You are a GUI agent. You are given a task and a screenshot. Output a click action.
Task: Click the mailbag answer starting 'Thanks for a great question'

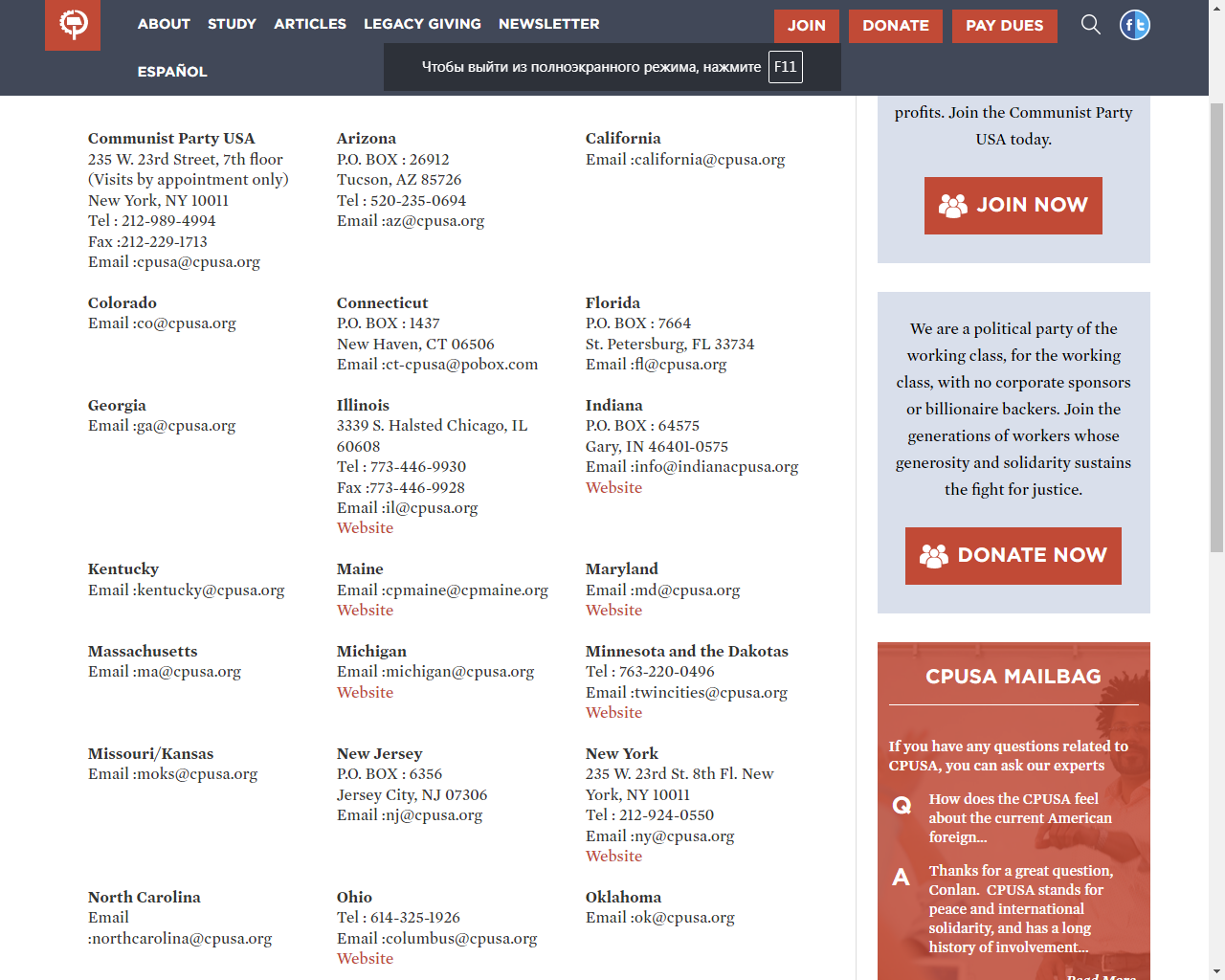point(1021,909)
